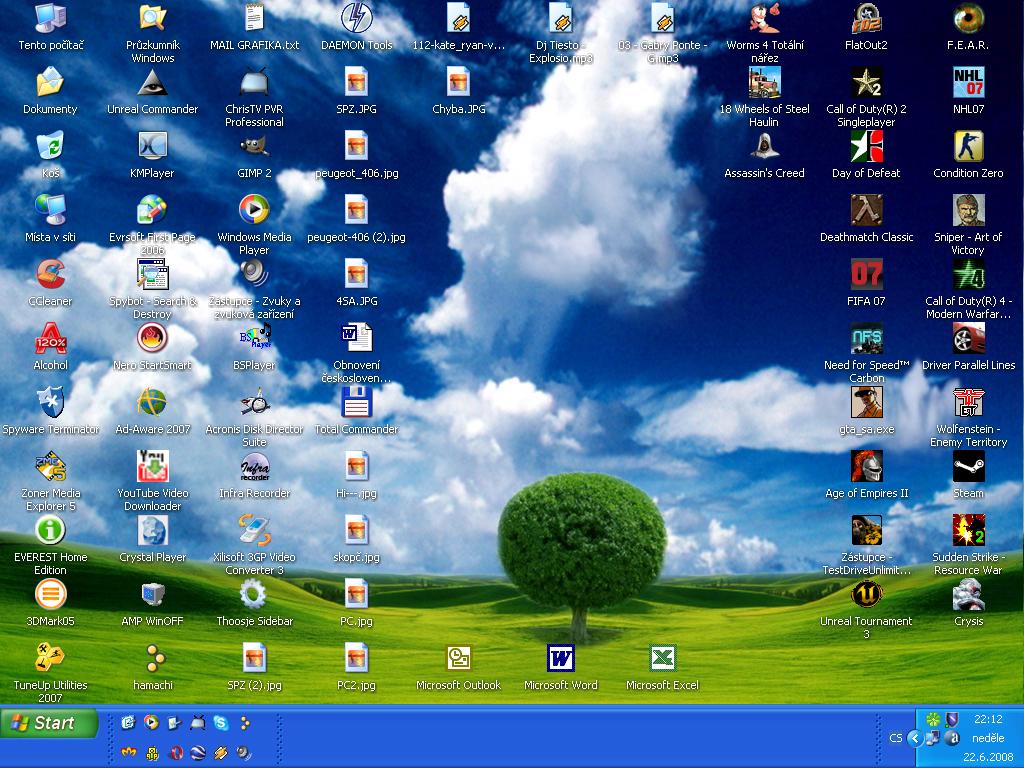Expand hidden system tray icons
This screenshot has height=768, width=1024.
pos(914,738)
